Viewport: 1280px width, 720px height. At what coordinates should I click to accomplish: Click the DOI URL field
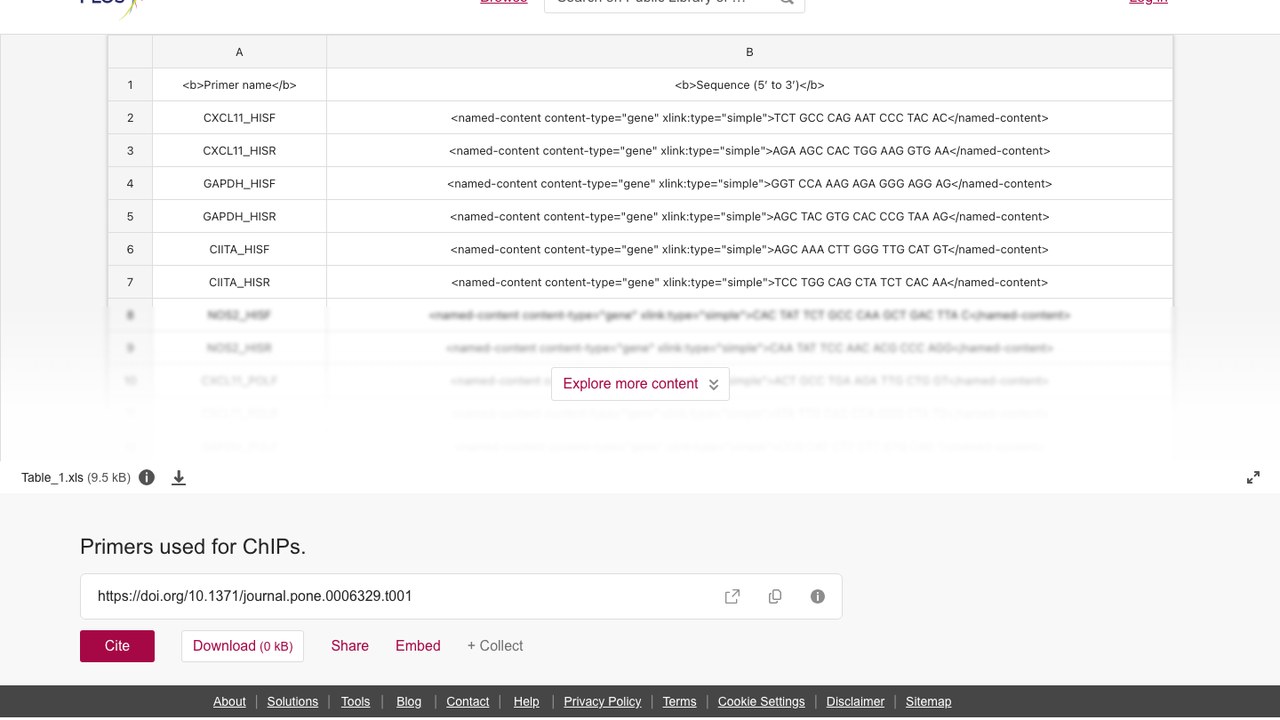coord(461,596)
